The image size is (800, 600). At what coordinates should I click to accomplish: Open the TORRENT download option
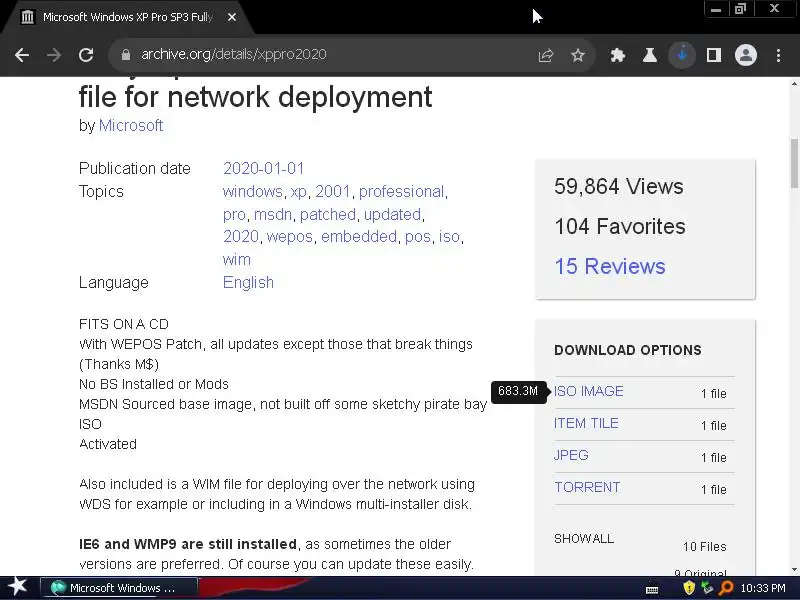(x=587, y=487)
